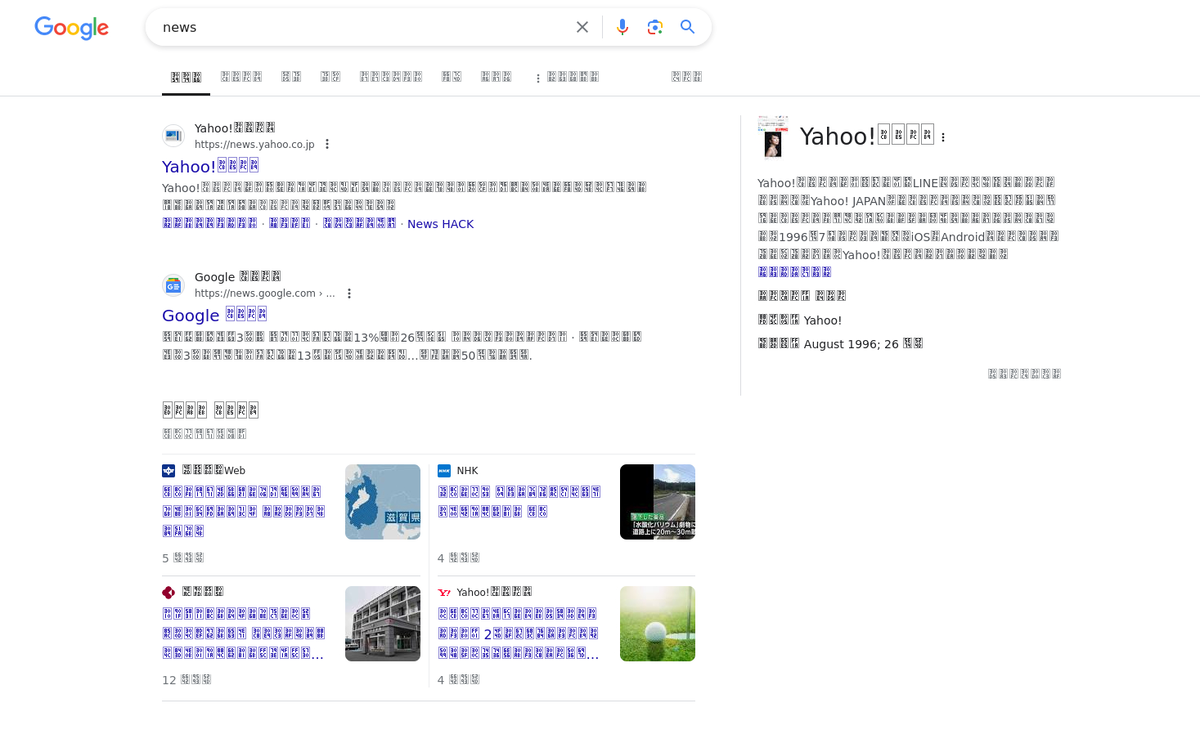This screenshot has width=1200, height=730.
Task: Click the "Yahoo!" value in knowledge panel facts
Action: tap(823, 320)
